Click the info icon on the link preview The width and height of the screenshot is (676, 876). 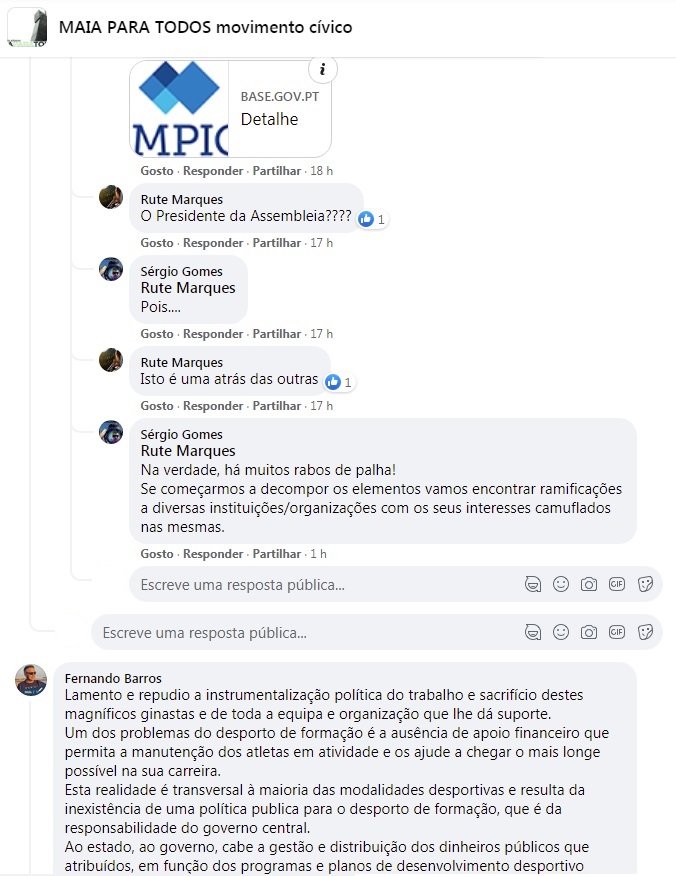click(322, 69)
